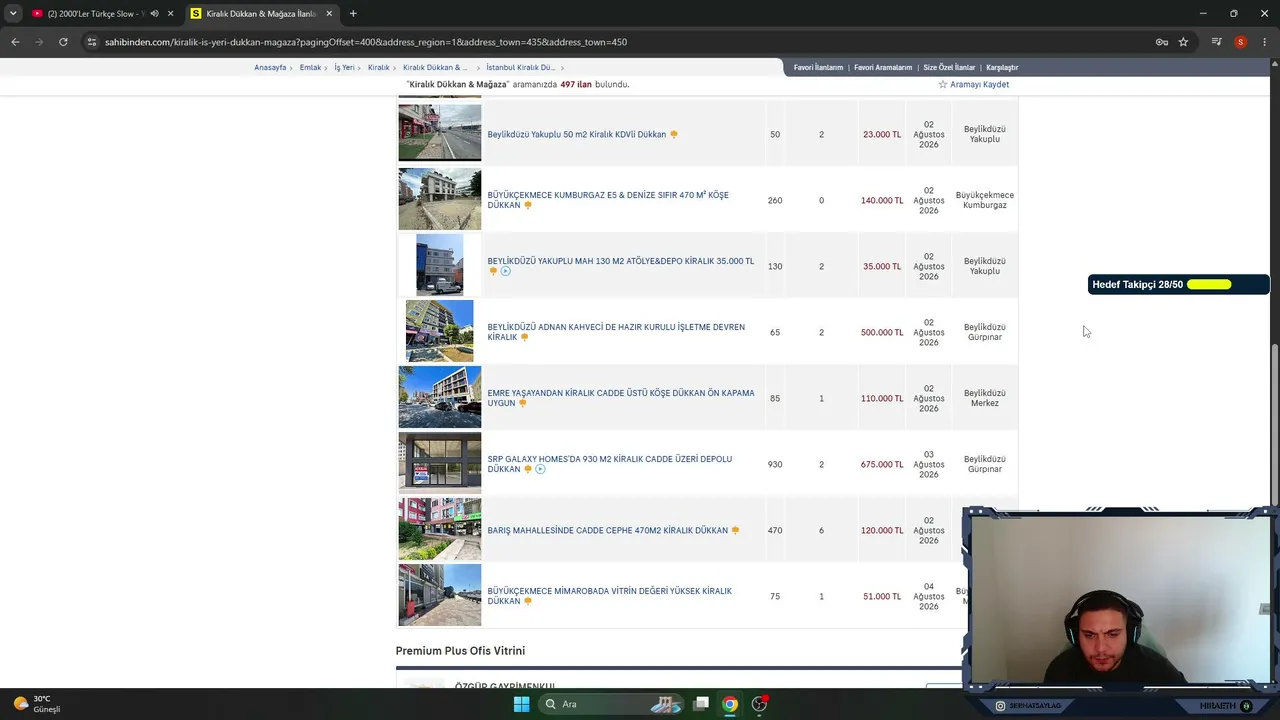Click Aramayı Kaydet to save search

point(979,85)
